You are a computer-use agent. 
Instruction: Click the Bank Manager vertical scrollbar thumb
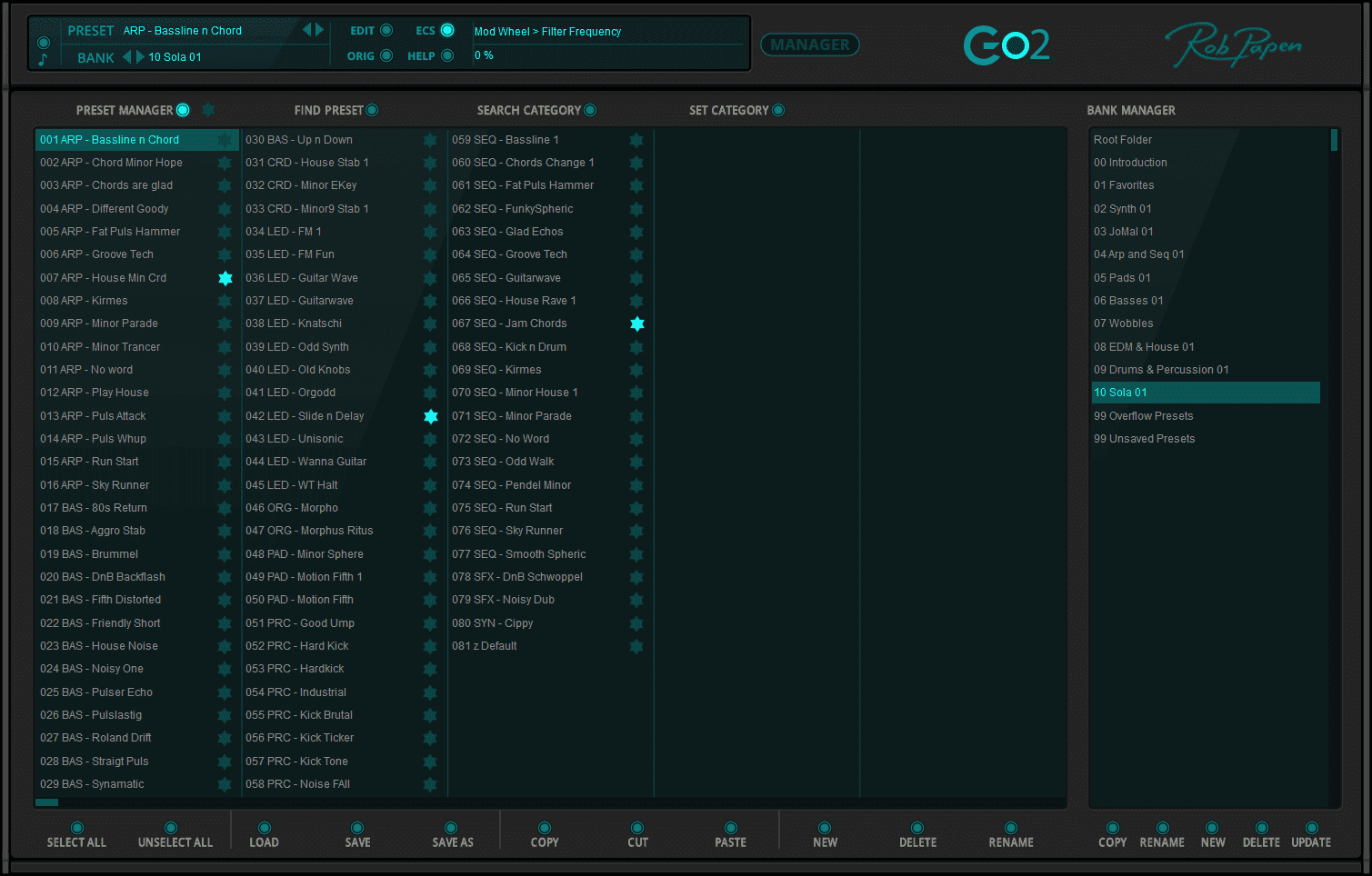(1334, 140)
